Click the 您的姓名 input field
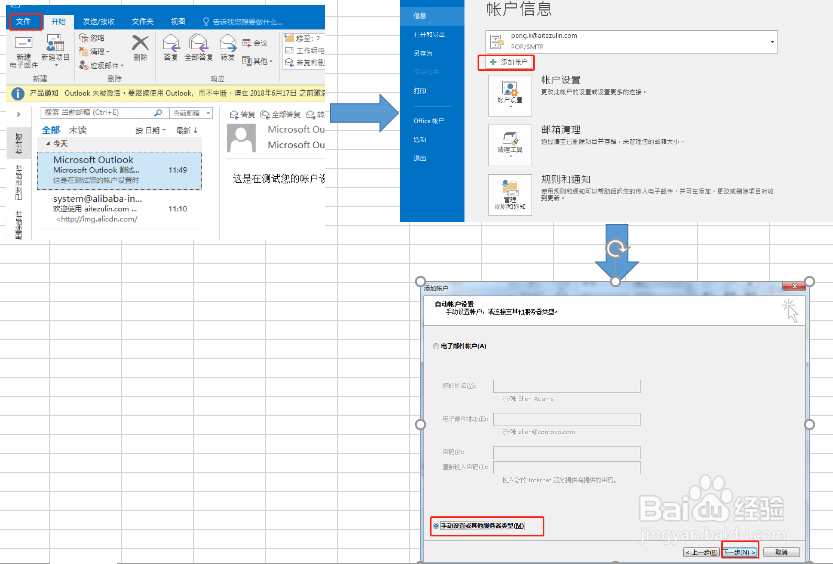The height and width of the screenshot is (564, 833). coord(567,386)
